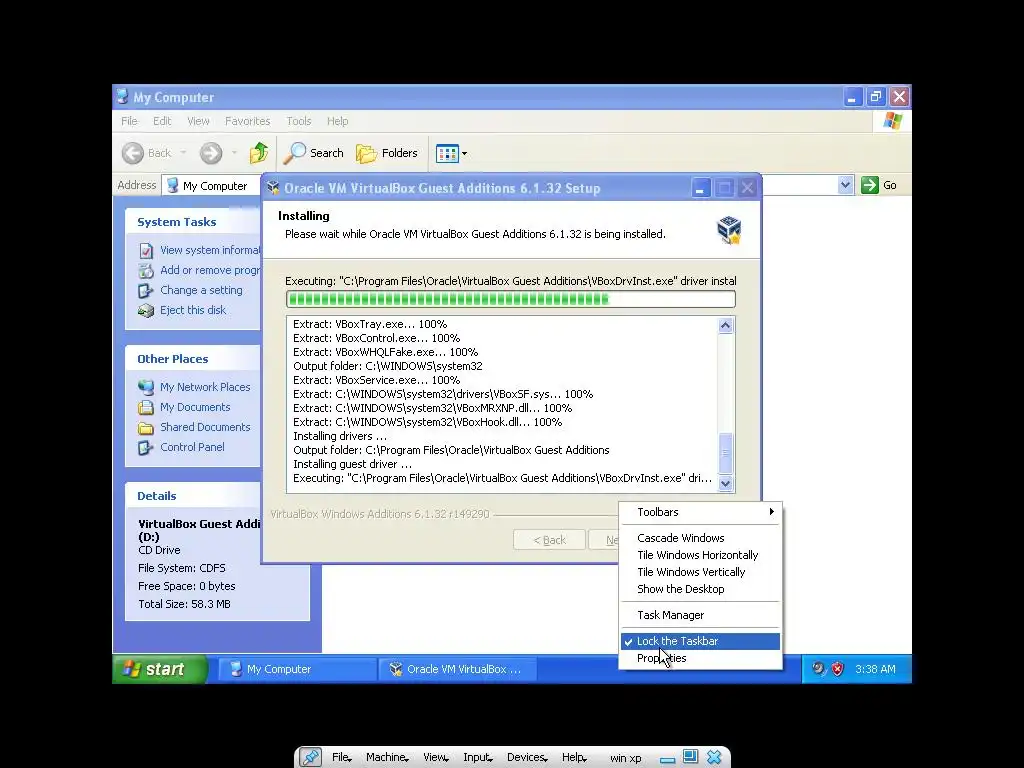The image size is (1024, 768).
Task: Toggle the Folders pane button
Action: click(x=387, y=153)
